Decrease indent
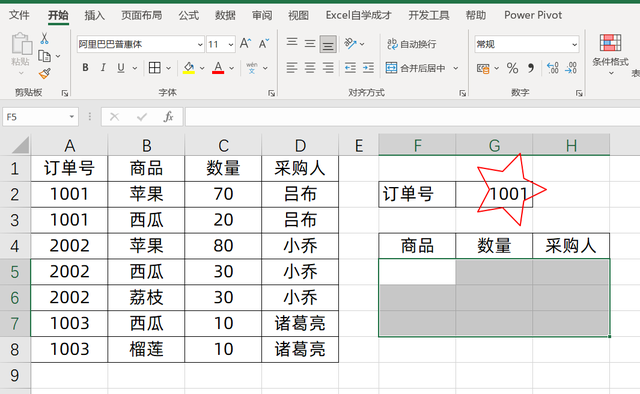The height and width of the screenshot is (394, 640). [x=350, y=68]
